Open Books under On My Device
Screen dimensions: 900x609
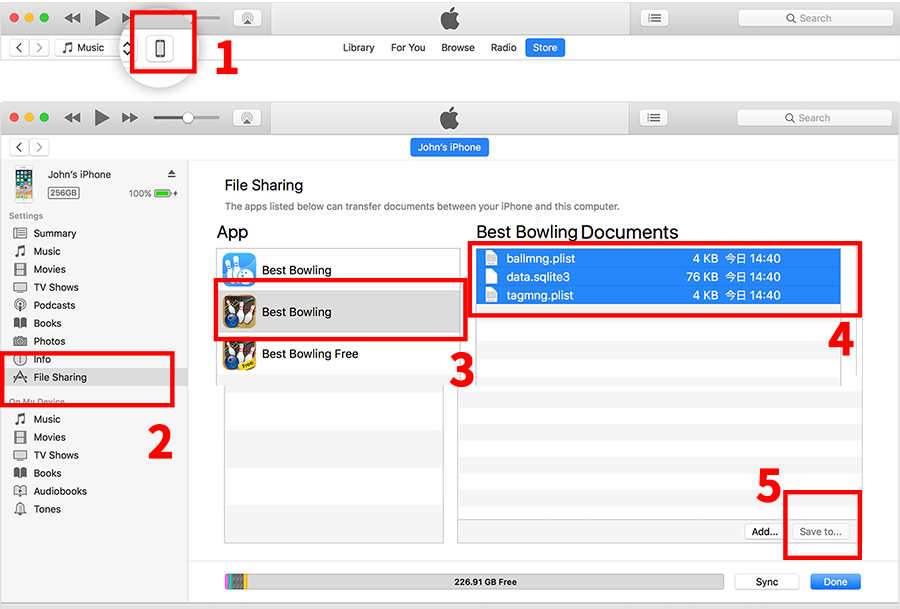click(x=47, y=473)
